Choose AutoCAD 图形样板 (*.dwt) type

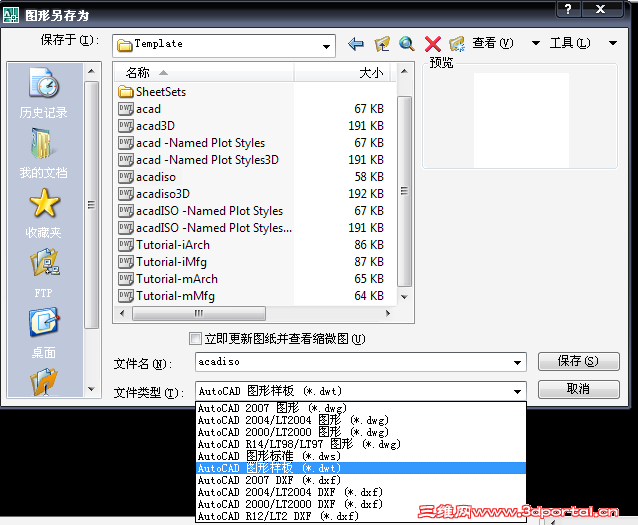pos(361,468)
